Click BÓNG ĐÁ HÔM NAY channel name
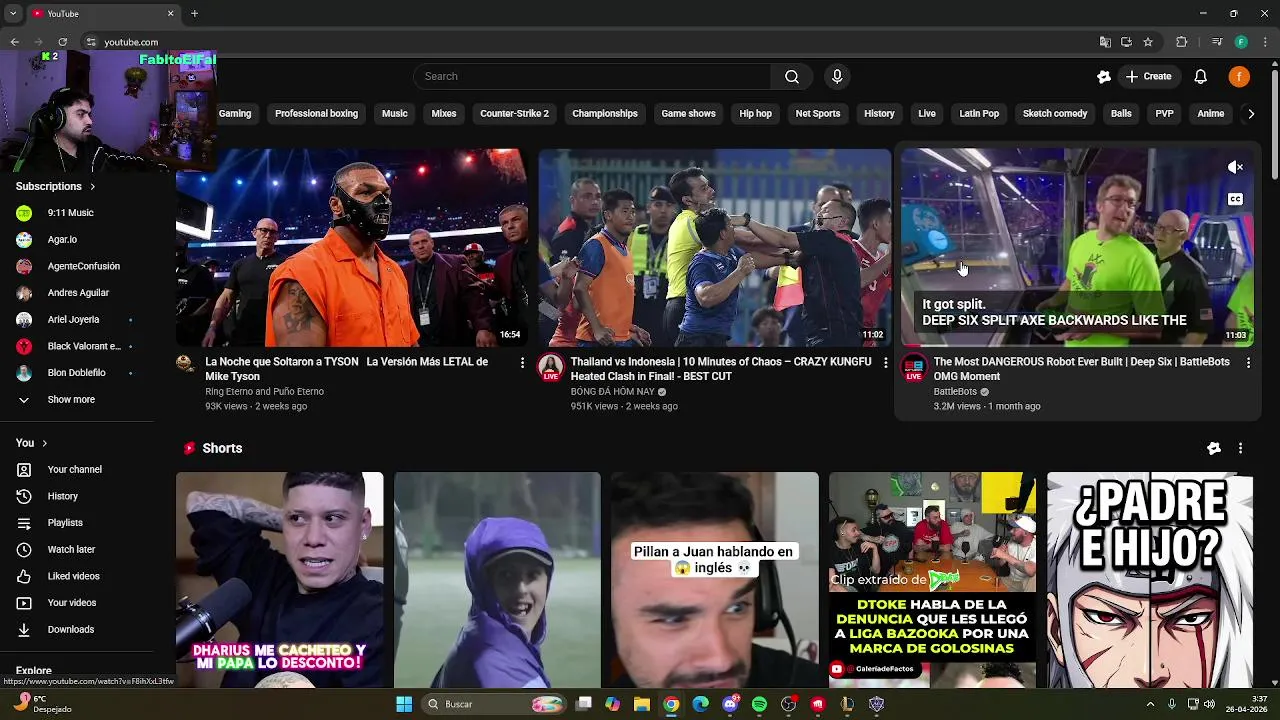This screenshot has width=1280, height=720. point(612,392)
